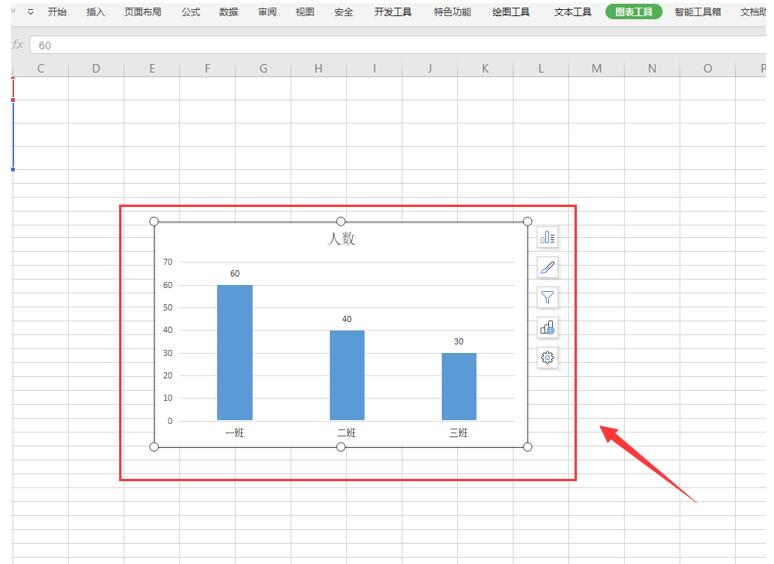This screenshot has width=774, height=564.
Task: Open chart settings gear button
Action: (x=547, y=358)
